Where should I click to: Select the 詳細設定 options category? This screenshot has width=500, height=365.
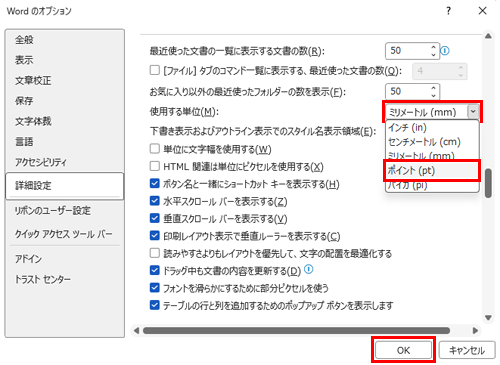(x=65, y=186)
